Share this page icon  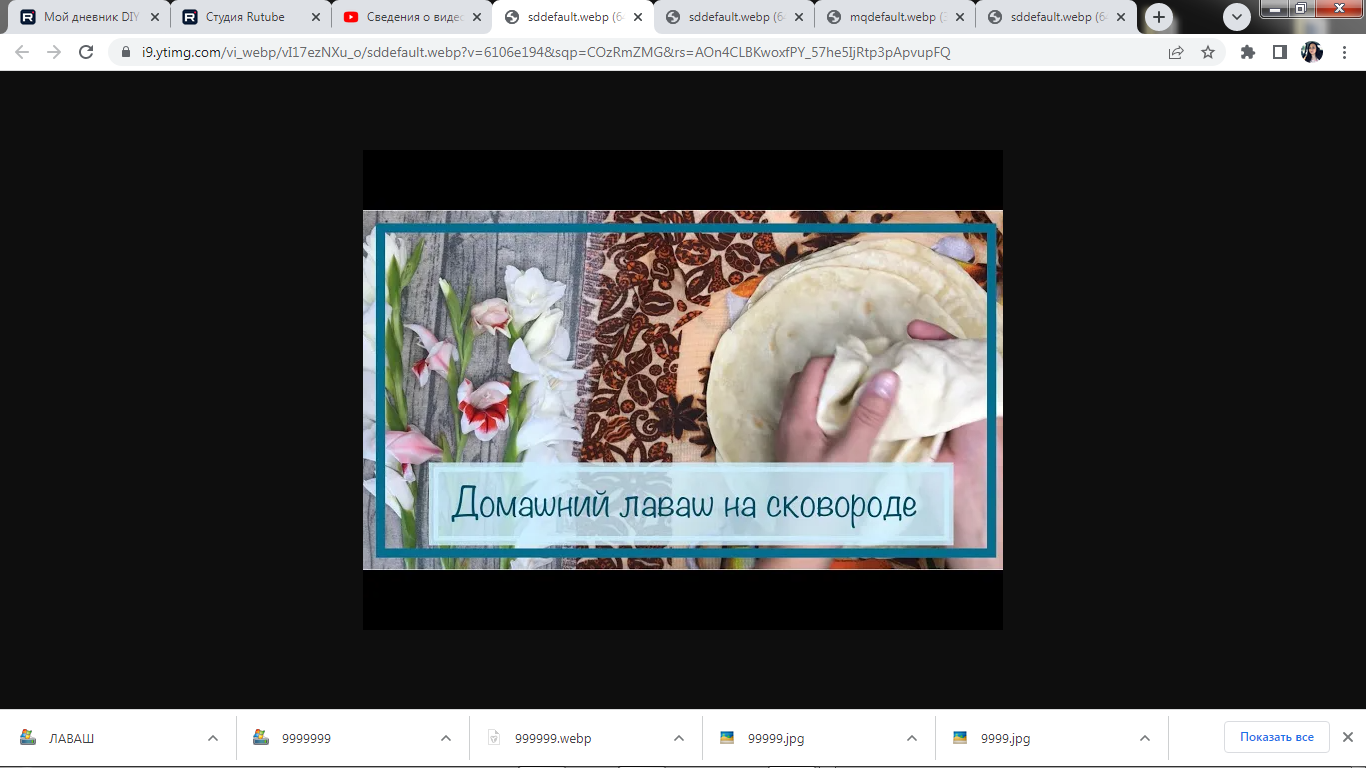[x=1176, y=52]
